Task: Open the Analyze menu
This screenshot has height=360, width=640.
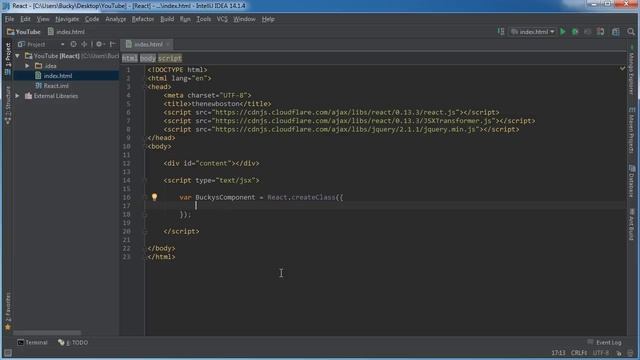Action: [x=116, y=19]
